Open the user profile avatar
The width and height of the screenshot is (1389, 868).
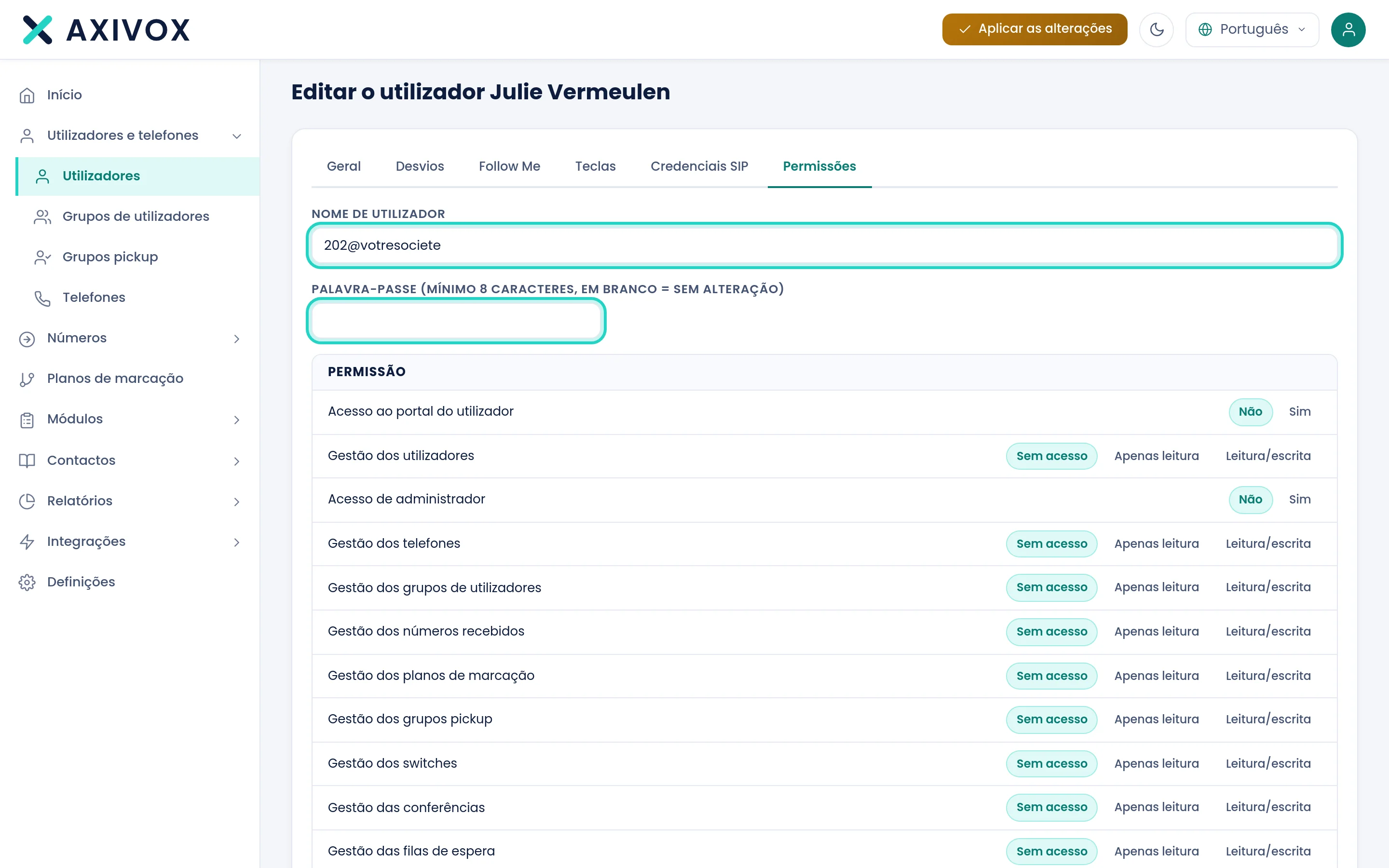click(x=1348, y=29)
